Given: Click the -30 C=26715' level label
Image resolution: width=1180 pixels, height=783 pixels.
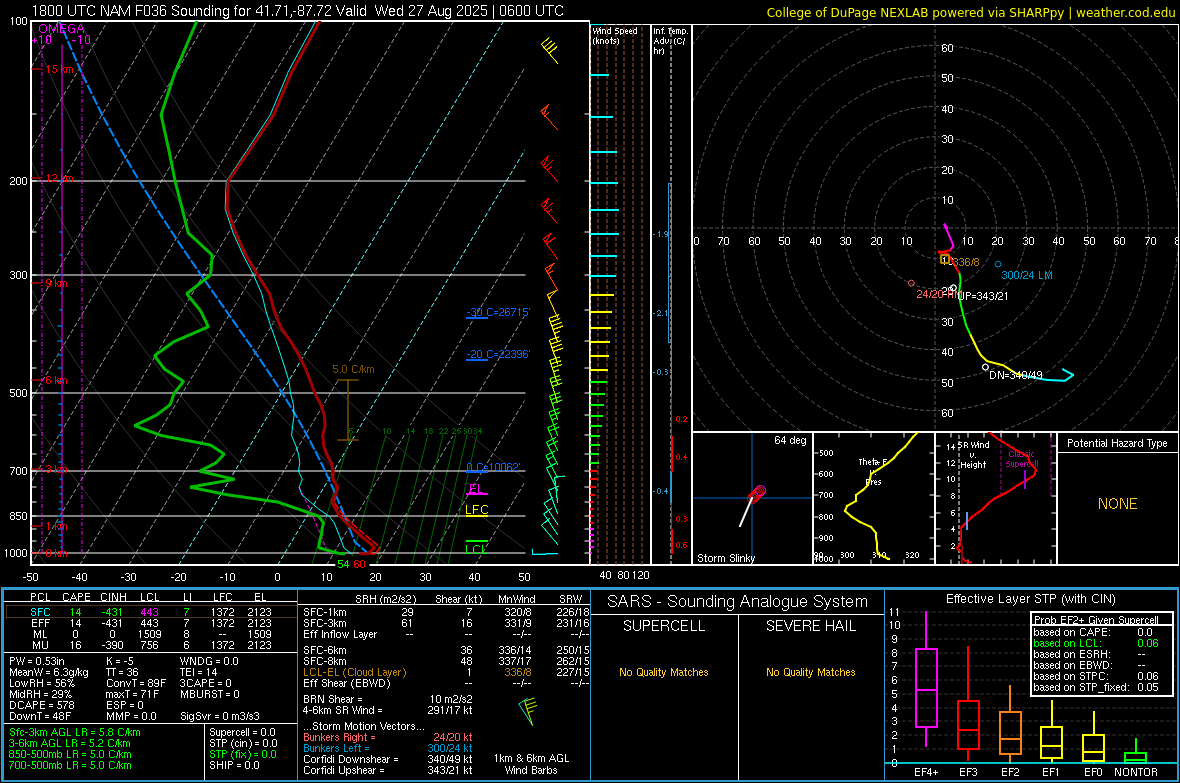Looking at the screenshot, I should pos(498,312).
